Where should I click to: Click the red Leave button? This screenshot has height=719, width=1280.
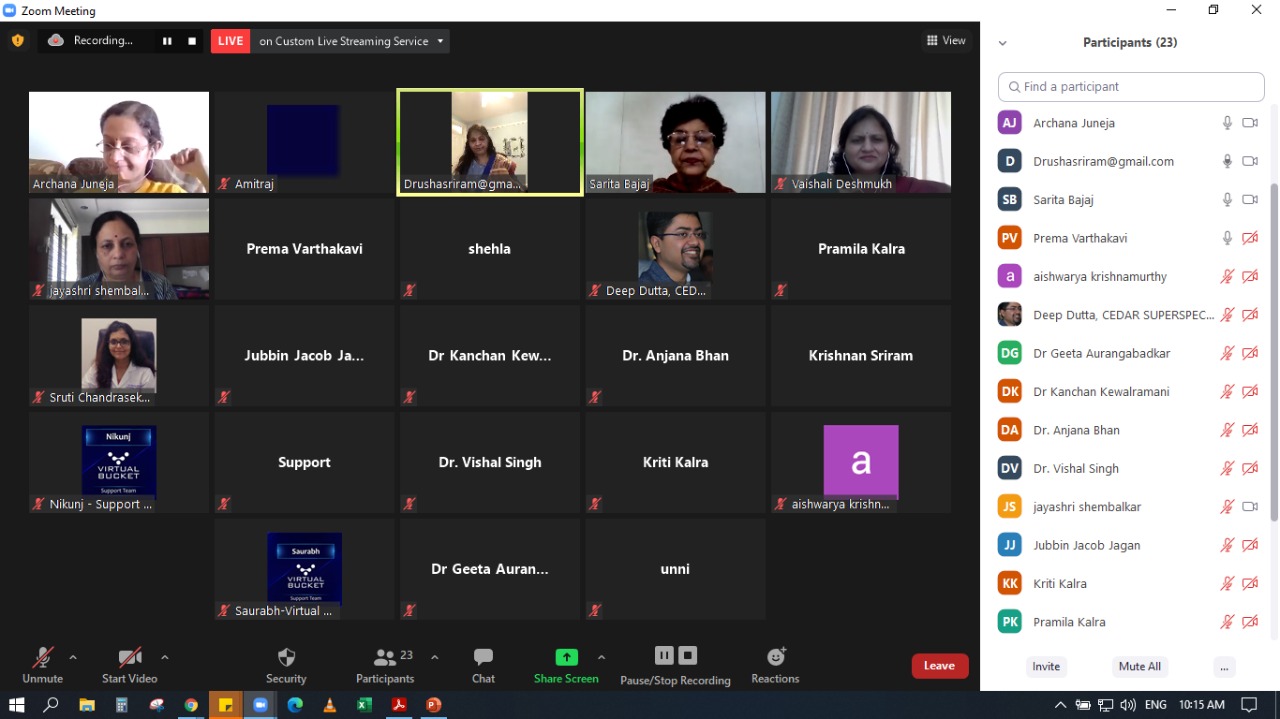(939, 666)
